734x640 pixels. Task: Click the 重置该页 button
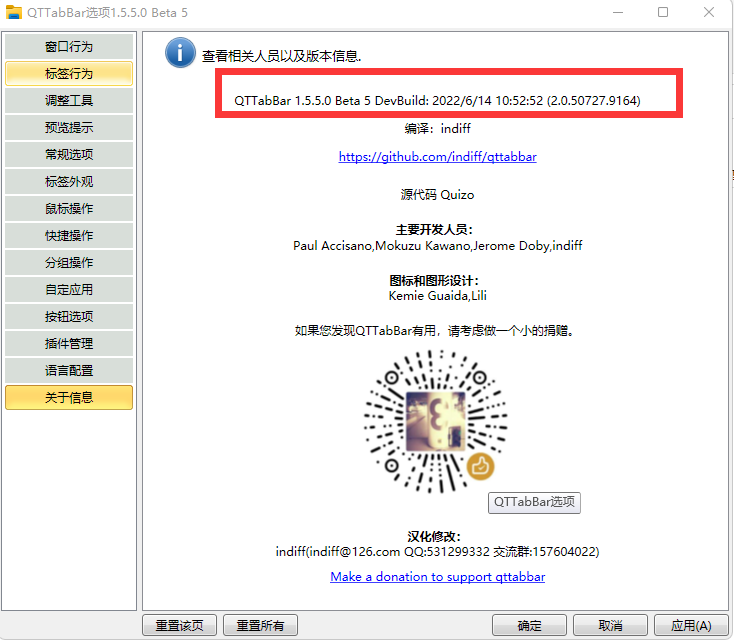click(179, 625)
